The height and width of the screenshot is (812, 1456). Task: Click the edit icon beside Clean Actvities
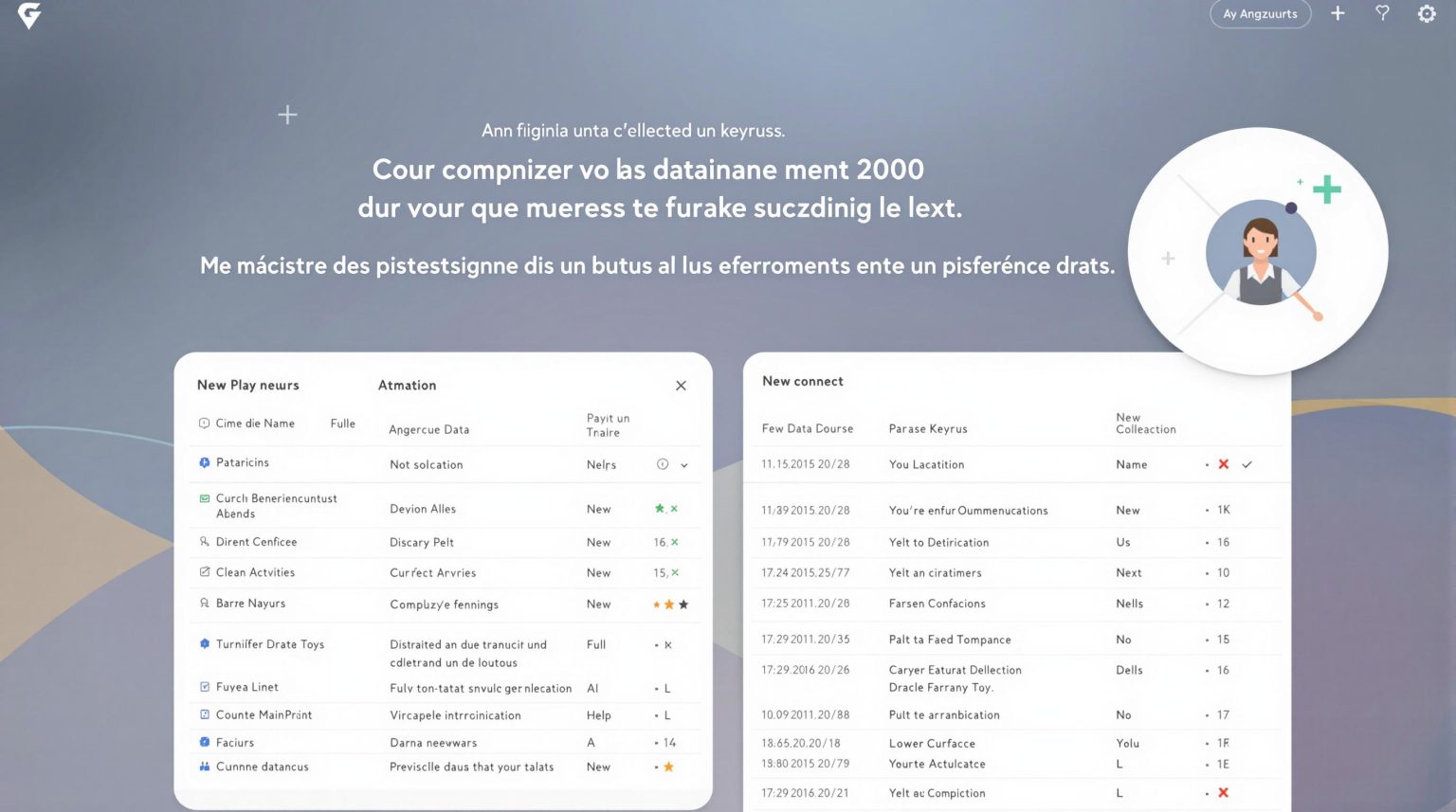(x=204, y=572)
